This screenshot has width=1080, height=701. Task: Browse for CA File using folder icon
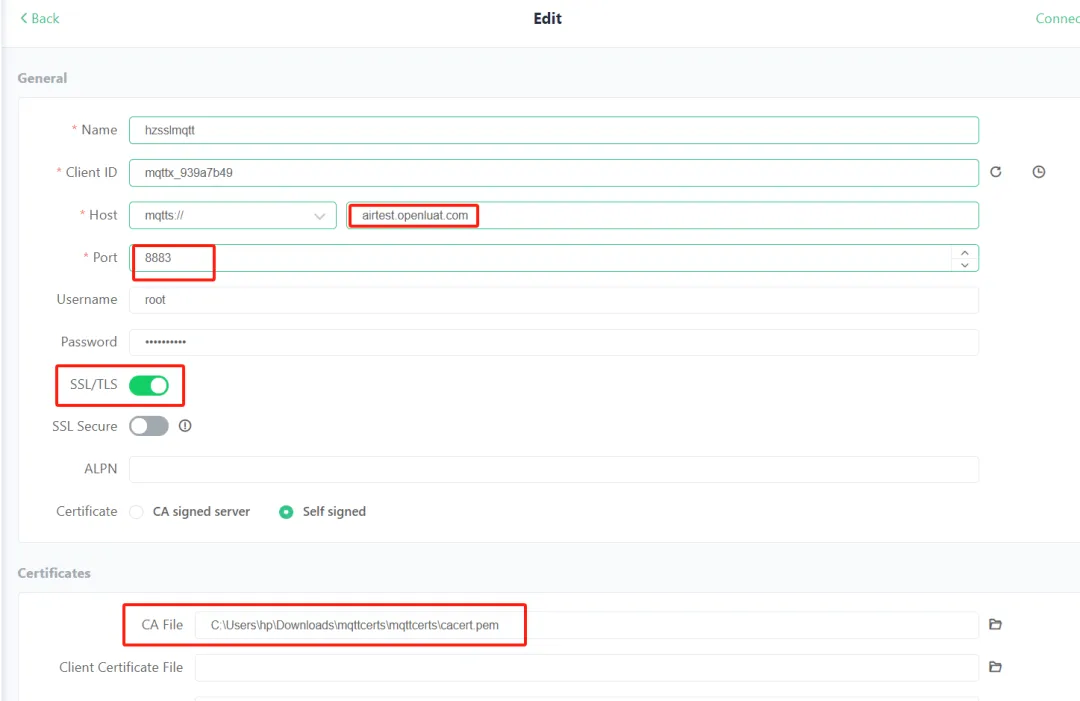(995, 625)
